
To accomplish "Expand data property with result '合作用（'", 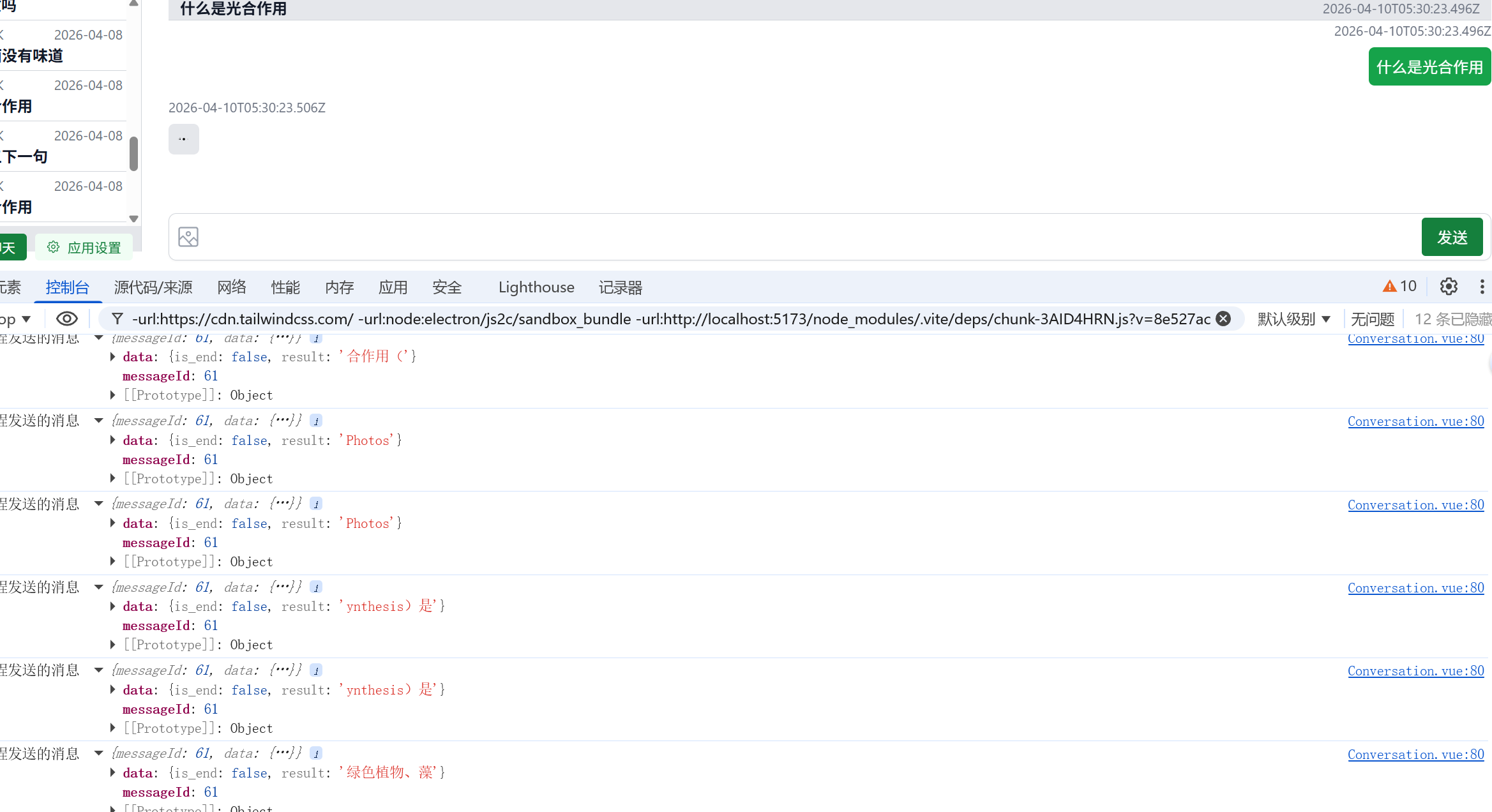I will [113, 357].
